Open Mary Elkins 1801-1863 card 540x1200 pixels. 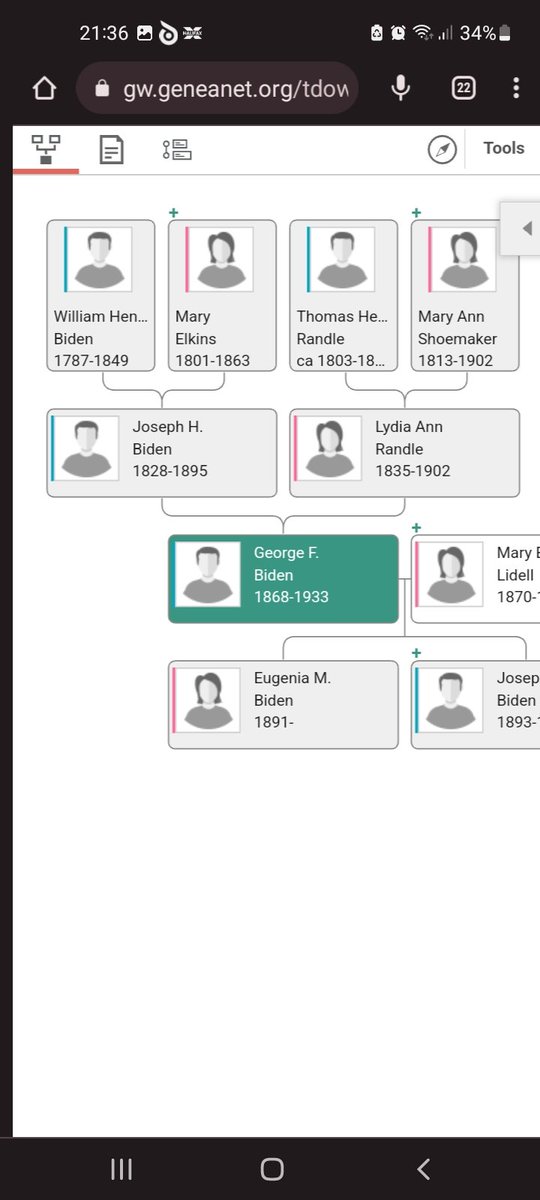[222, 296]
